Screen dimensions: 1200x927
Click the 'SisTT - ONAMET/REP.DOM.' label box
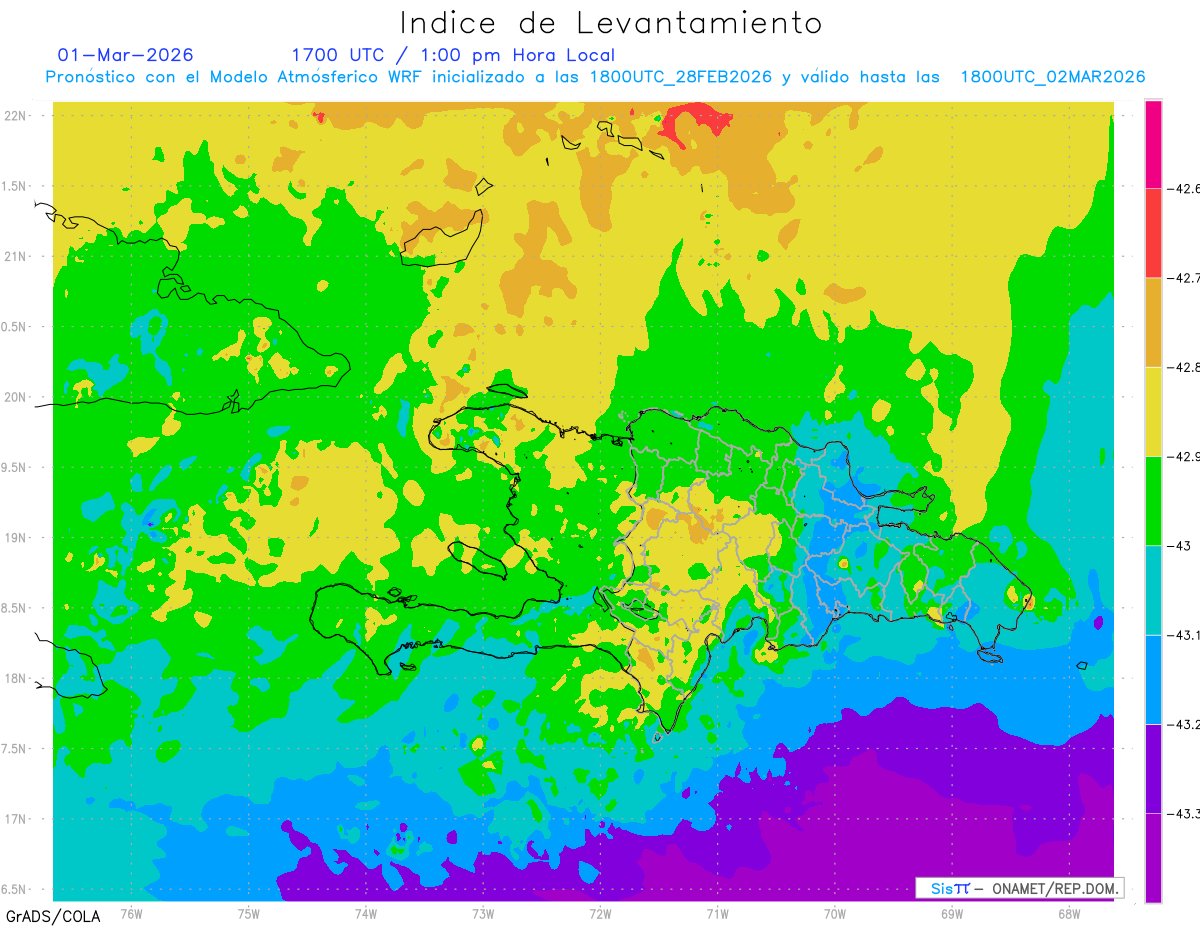tap(1019, 888)
